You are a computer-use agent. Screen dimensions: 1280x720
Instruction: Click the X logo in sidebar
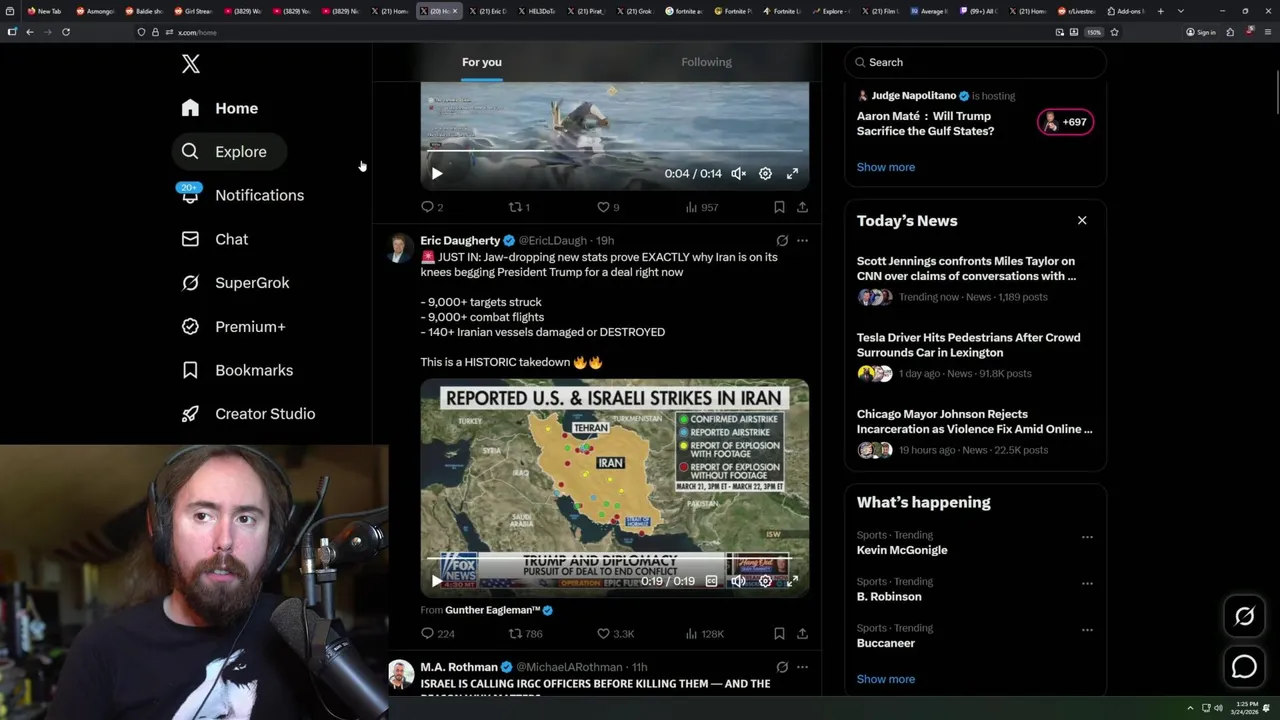coord(191,65)
